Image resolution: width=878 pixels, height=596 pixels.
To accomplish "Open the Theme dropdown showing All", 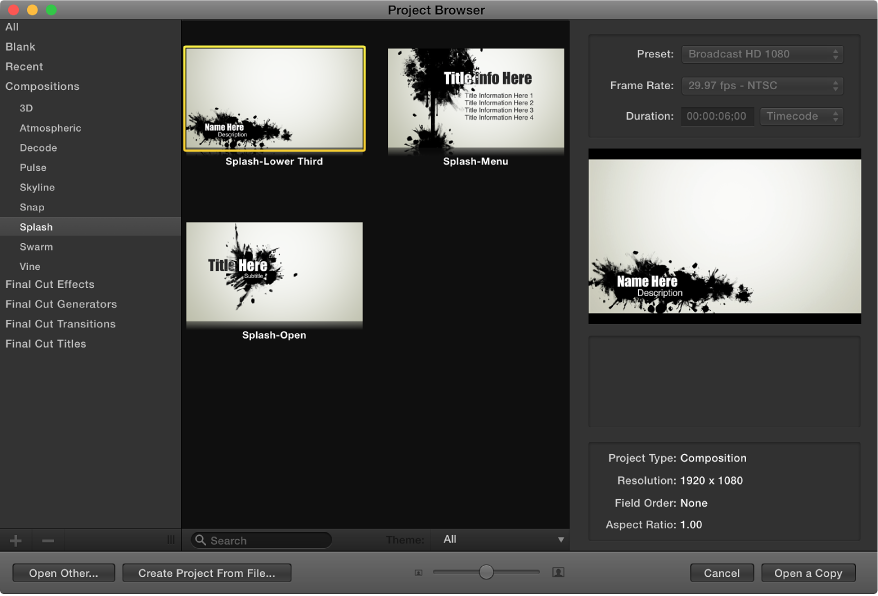I will pos(500,539).
